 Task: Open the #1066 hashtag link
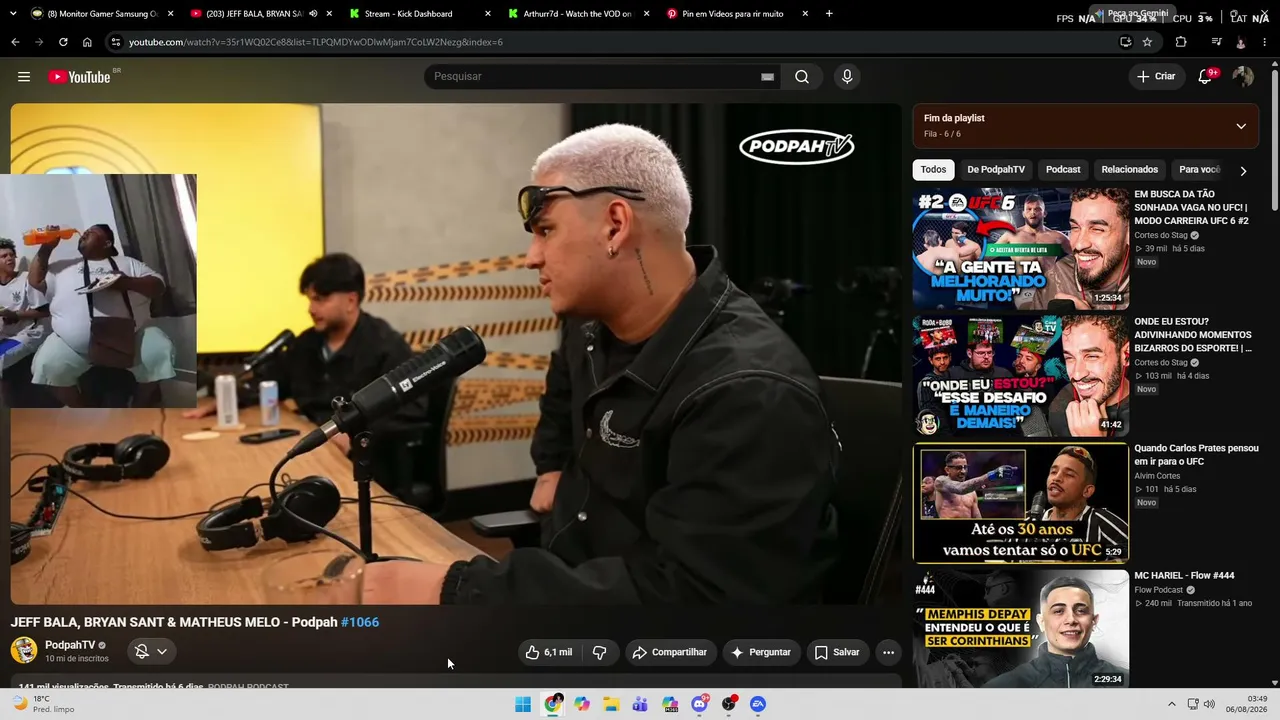[x=360, y=622]
